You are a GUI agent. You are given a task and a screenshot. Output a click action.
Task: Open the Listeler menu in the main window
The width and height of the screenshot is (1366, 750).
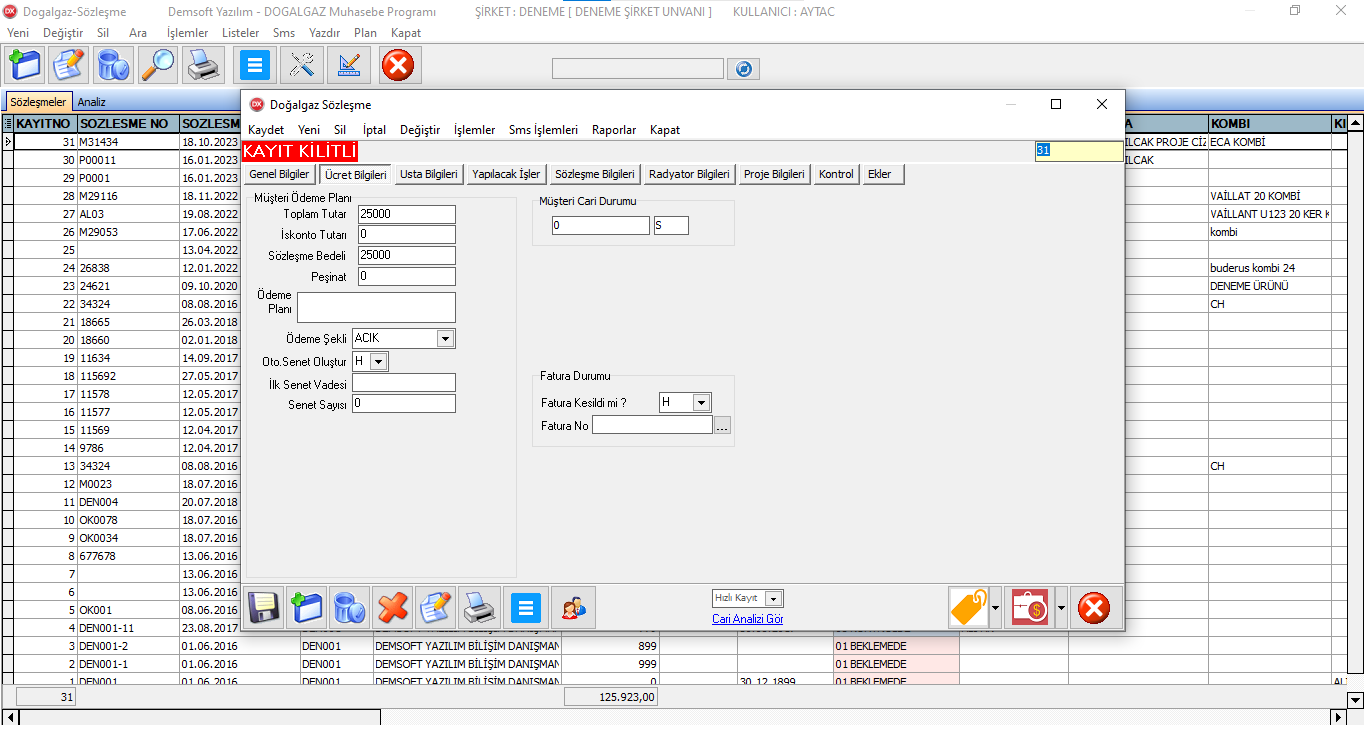240,33
